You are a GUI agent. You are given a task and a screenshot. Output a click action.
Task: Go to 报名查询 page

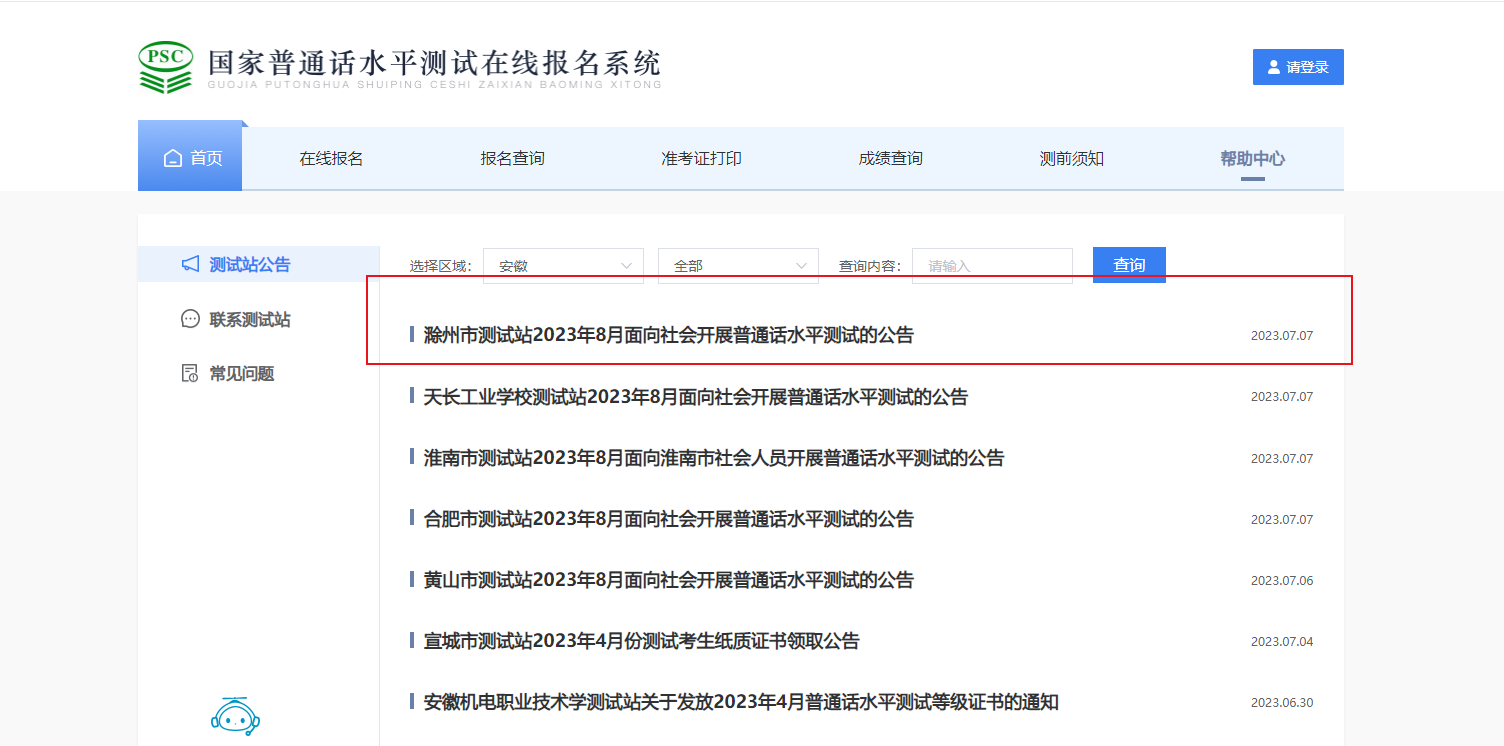[x=512, y=159]
